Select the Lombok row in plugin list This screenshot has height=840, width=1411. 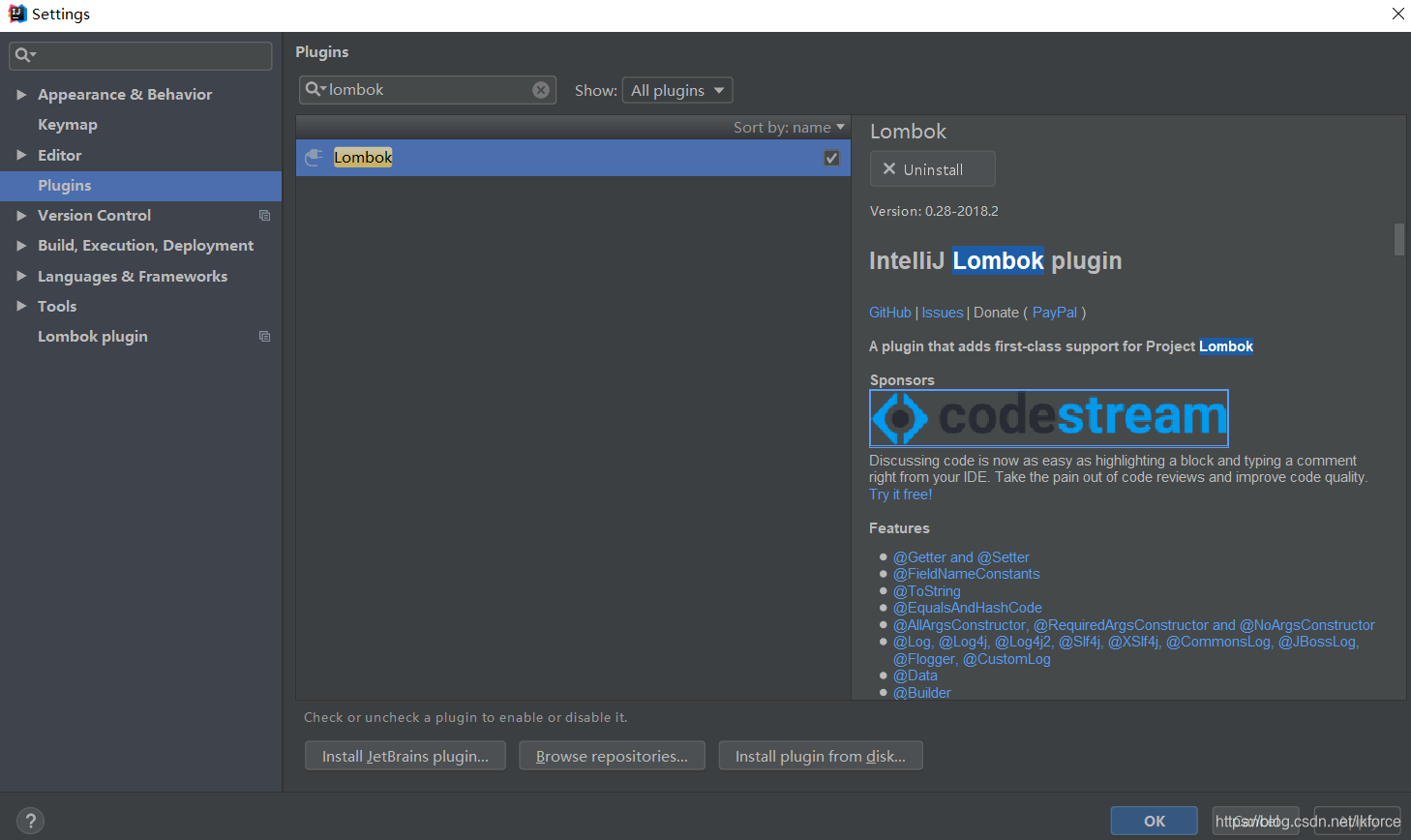click(x=573, y=158)
